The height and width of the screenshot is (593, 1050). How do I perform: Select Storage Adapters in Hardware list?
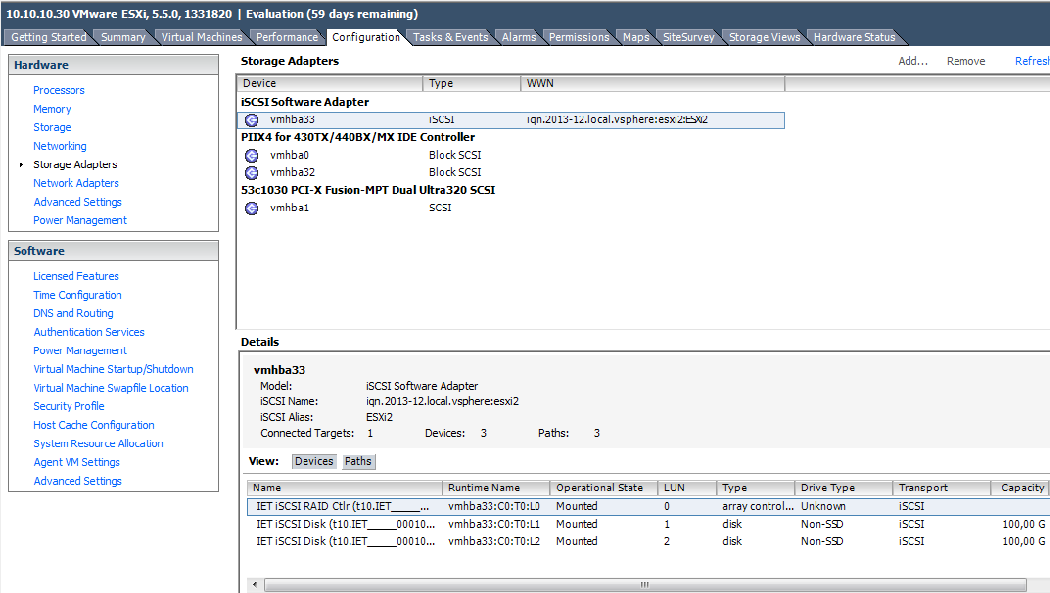[x=75, y=164]
